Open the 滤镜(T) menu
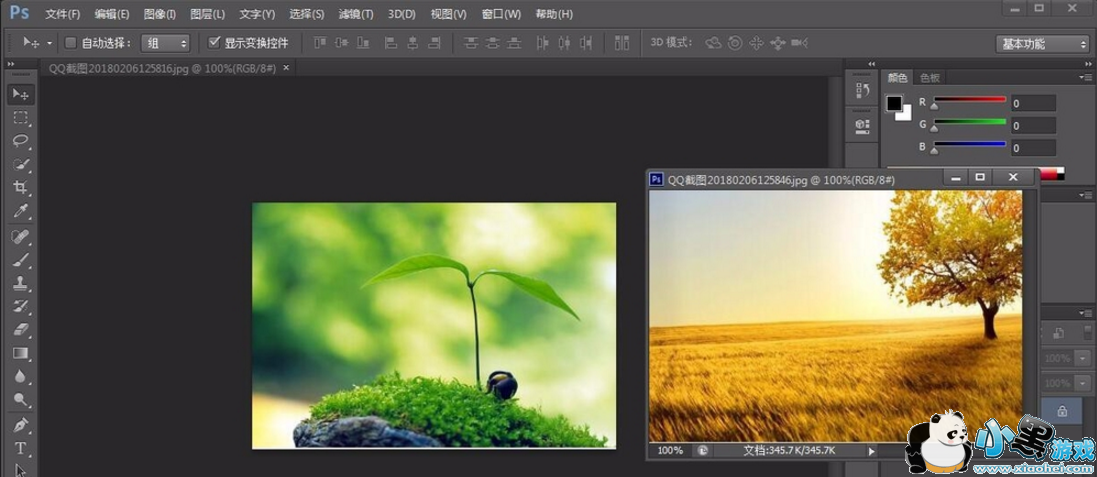The width and height of the screenshot is (1097, 477). point(355,14)
